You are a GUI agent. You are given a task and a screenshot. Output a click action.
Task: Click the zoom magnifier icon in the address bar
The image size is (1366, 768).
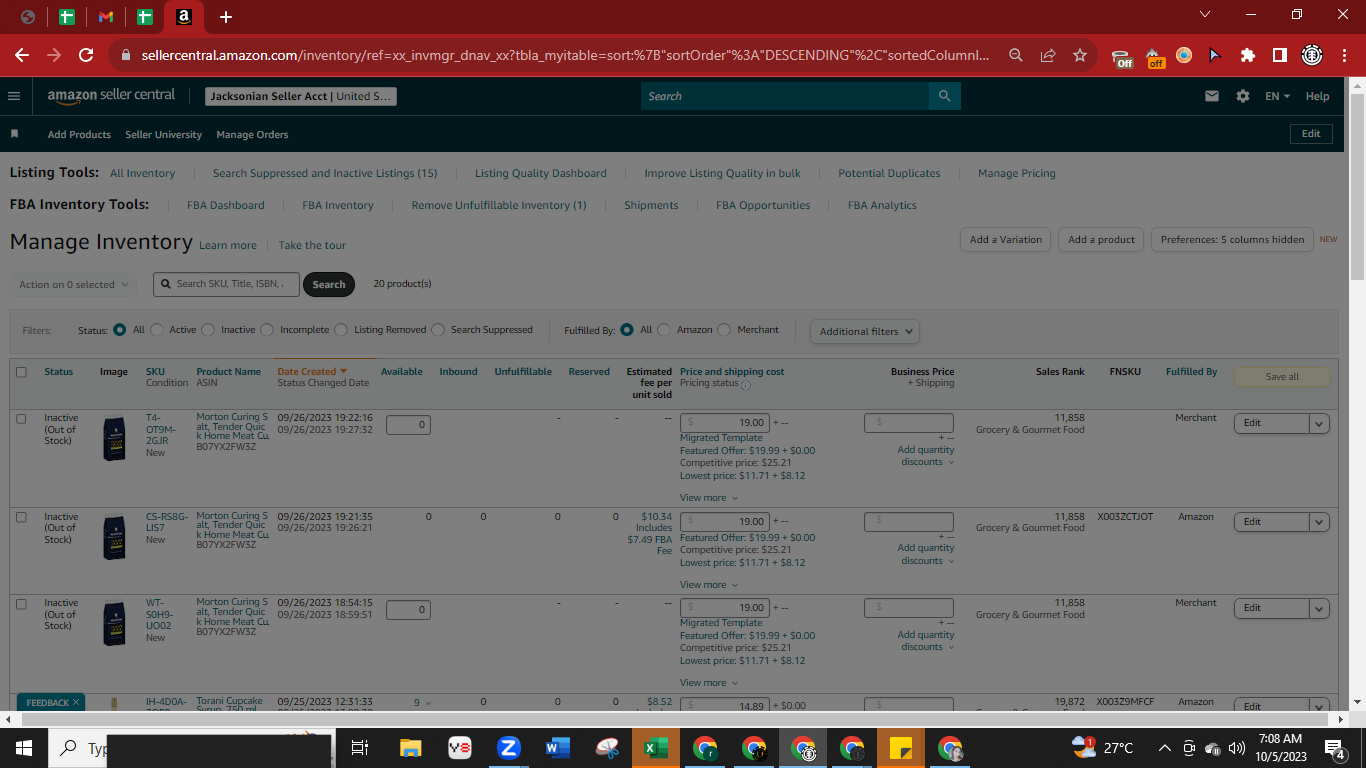tap(1016, 55)
